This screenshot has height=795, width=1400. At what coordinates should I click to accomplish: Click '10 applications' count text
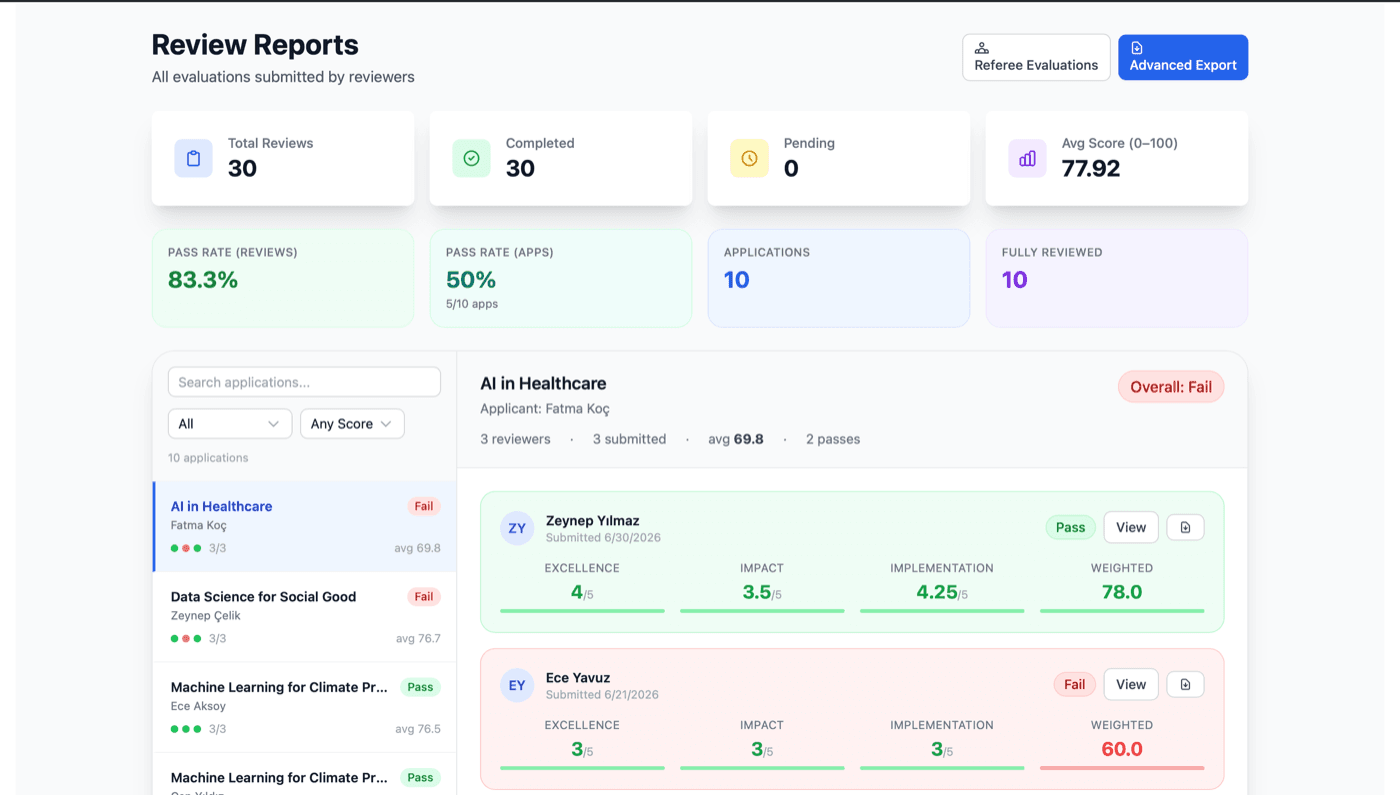(208, 458)
